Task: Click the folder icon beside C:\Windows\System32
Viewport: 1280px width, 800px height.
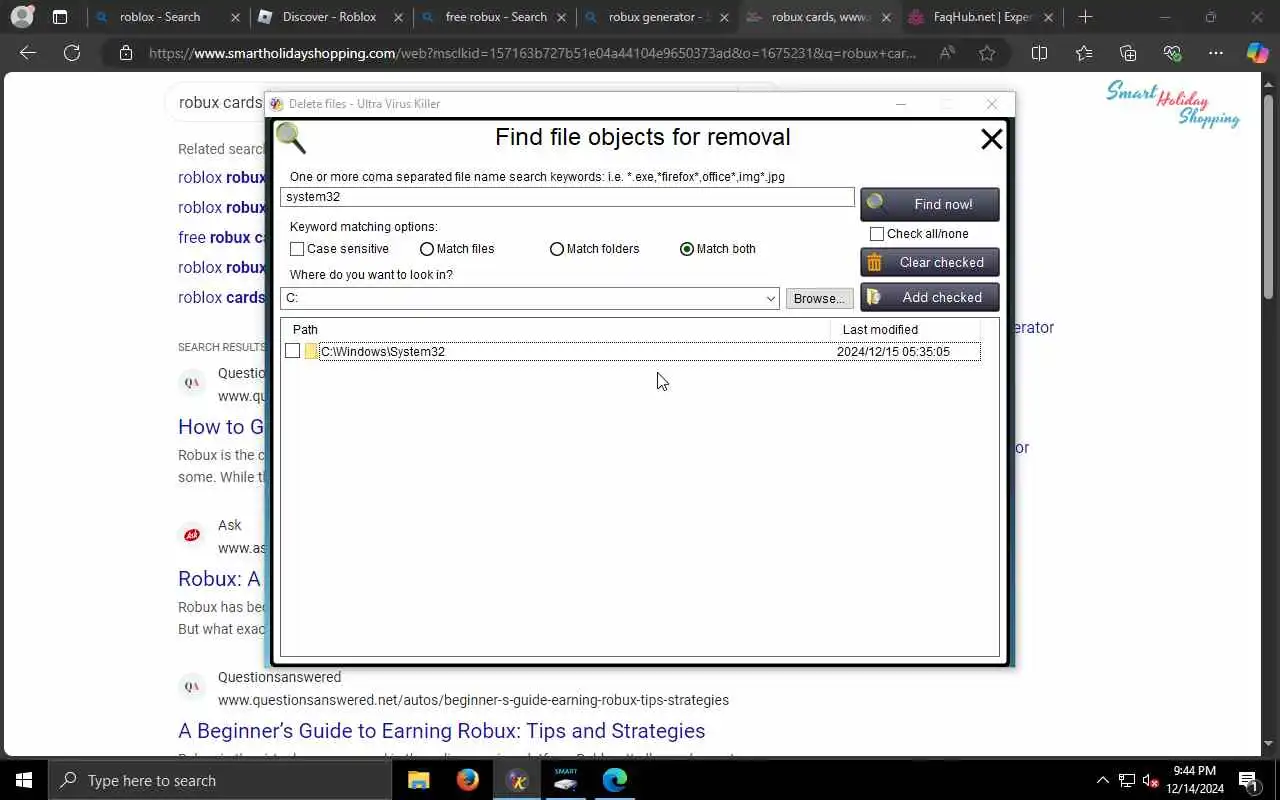Action: click(x=311, y=351)
